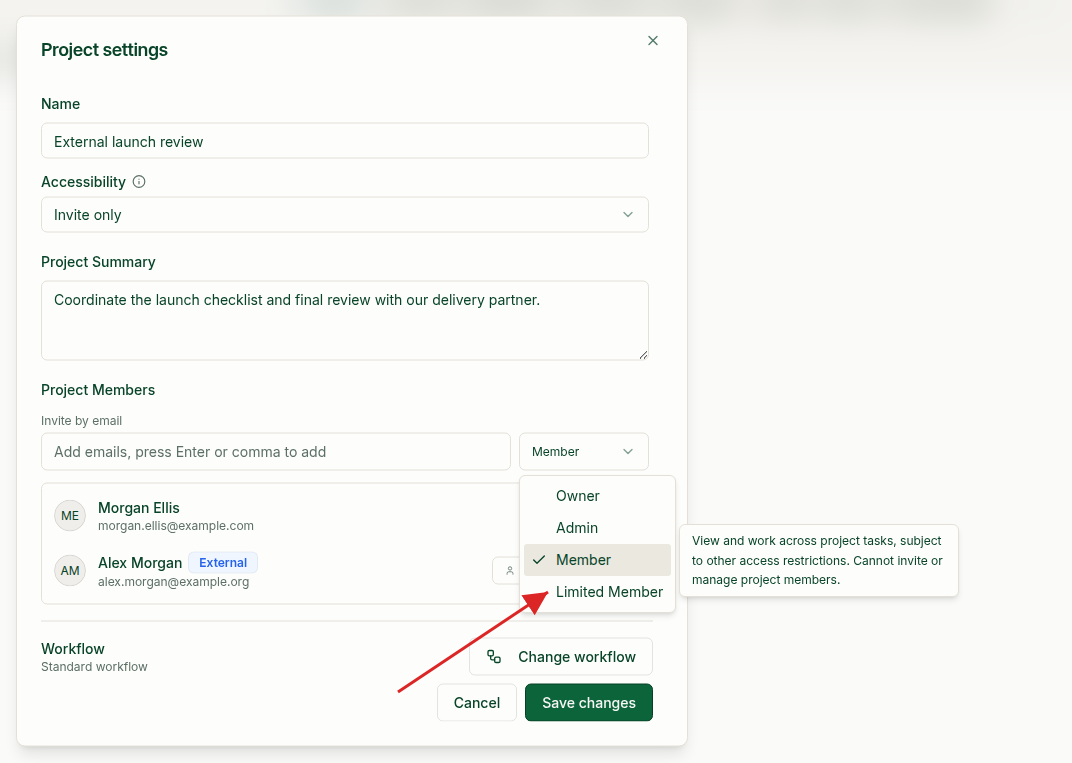Click the workflow icon in Change workflow

[494, 656]
